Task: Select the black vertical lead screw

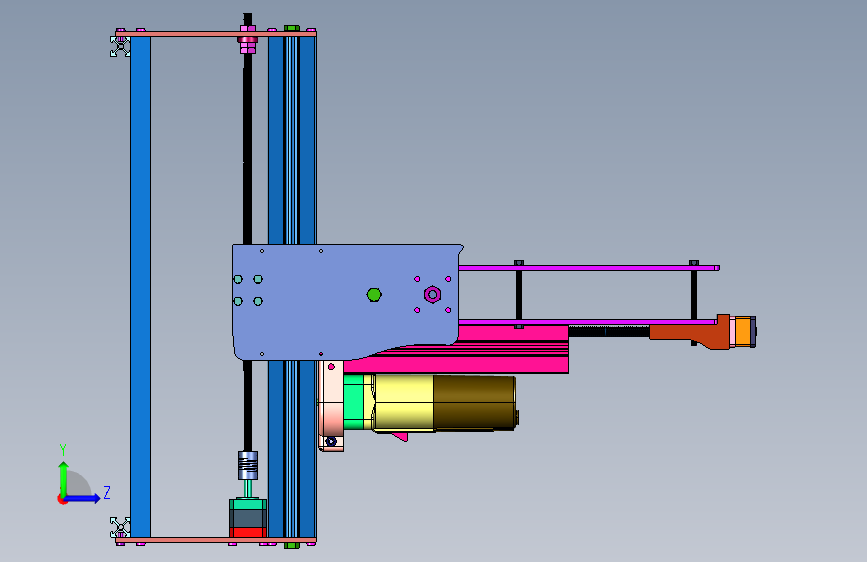Action: tap(247, 149)
